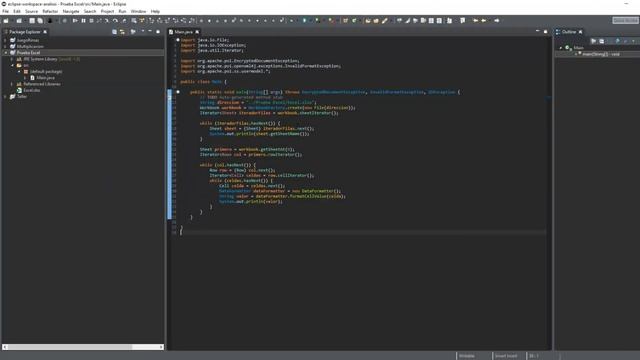The height and width of the screenshot is (360, 640).
Task: Minimize the editor area
Action: [537, 31]
